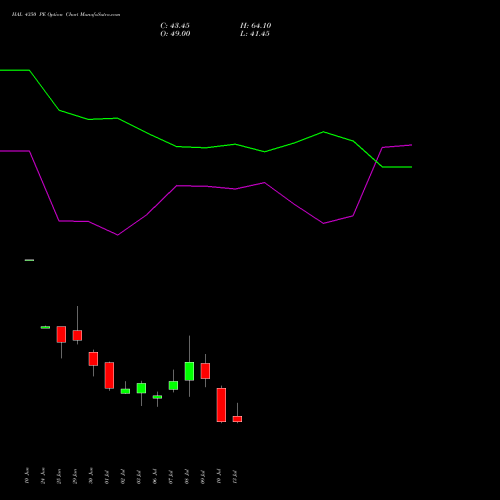The width and height of the screenshot is (500, 500).
Task: Click the low value L: 41.45
Action: [x=255, y=34]
